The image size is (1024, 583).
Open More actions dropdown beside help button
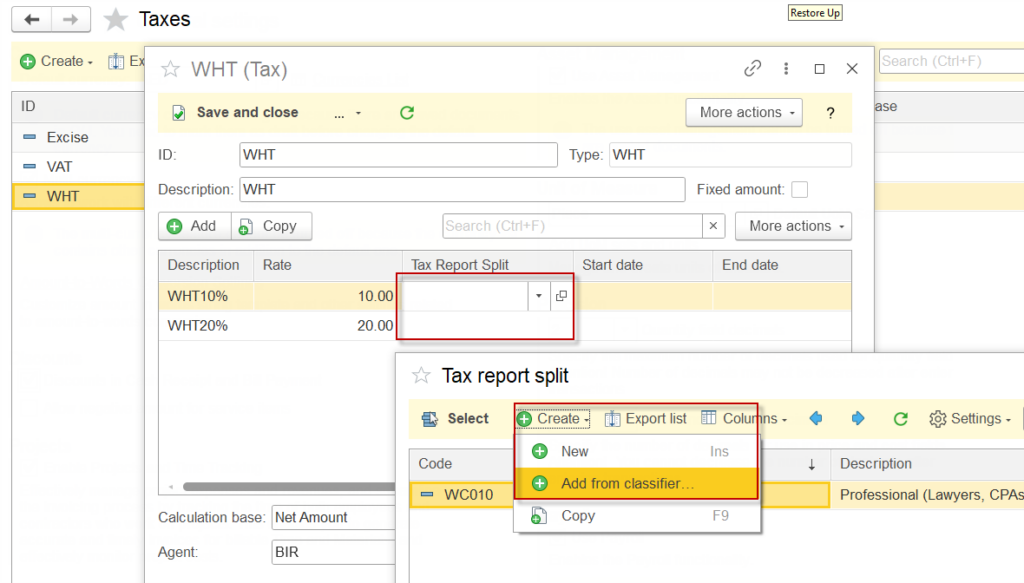click(743, 113)
